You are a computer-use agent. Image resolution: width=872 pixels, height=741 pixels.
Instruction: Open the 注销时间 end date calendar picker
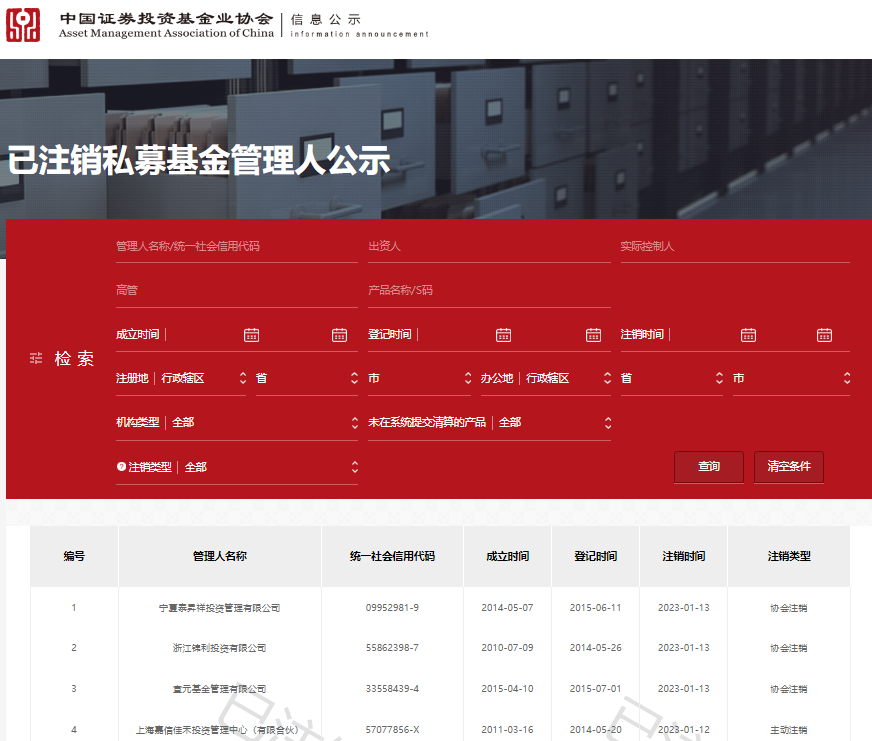[825, 334]
